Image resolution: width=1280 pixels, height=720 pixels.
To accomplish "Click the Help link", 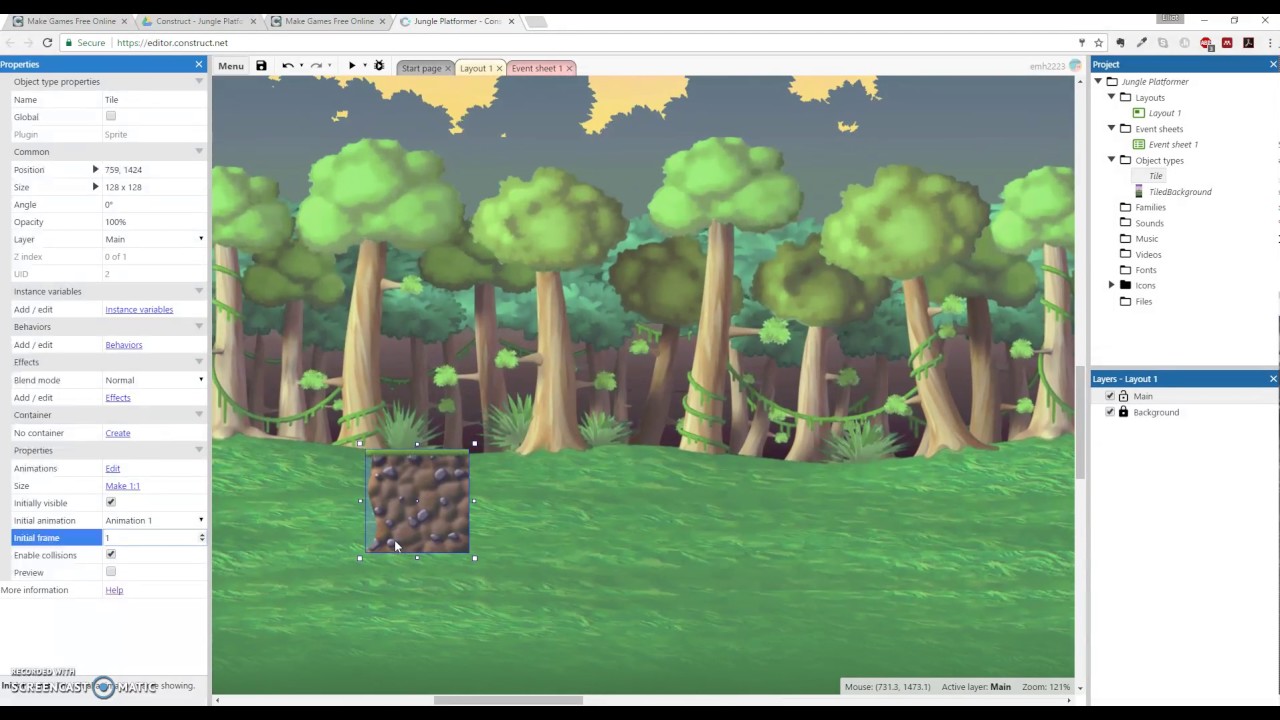I will [114, 590].
